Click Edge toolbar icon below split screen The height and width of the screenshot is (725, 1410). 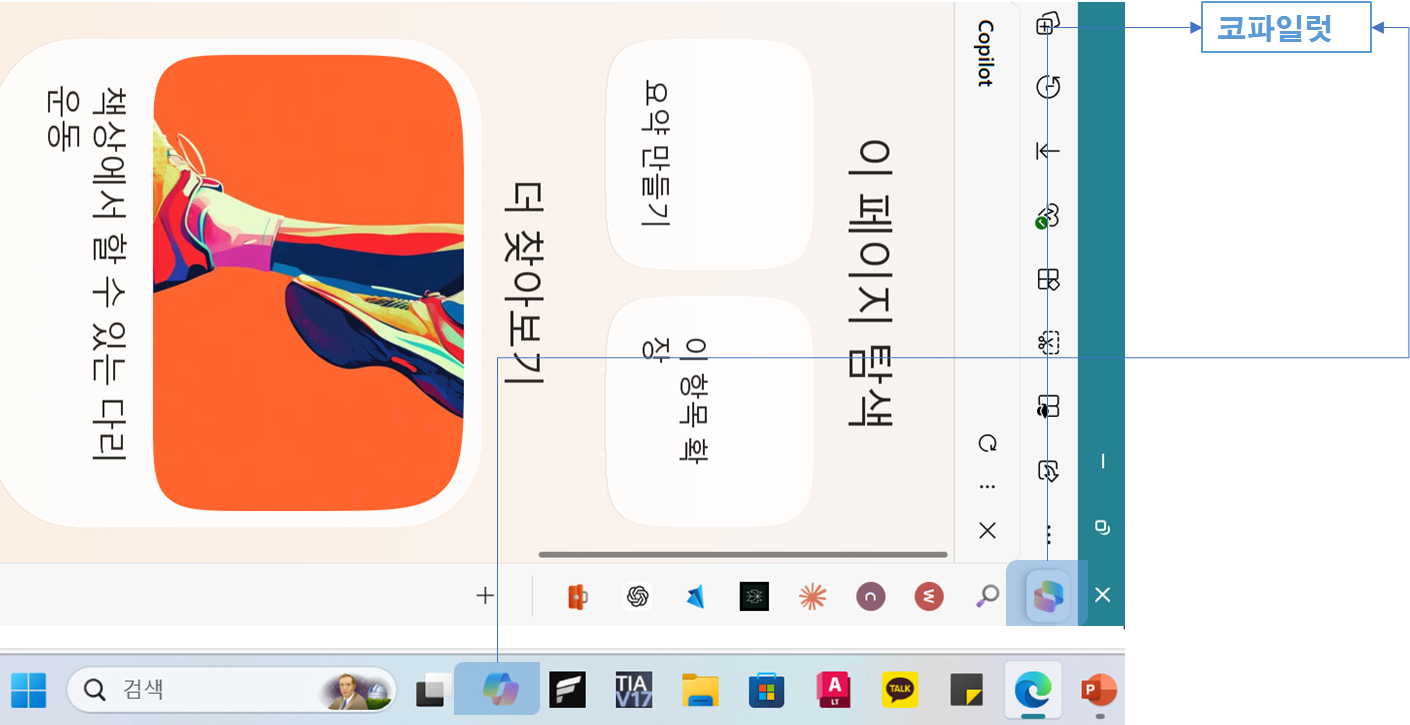1048,470
